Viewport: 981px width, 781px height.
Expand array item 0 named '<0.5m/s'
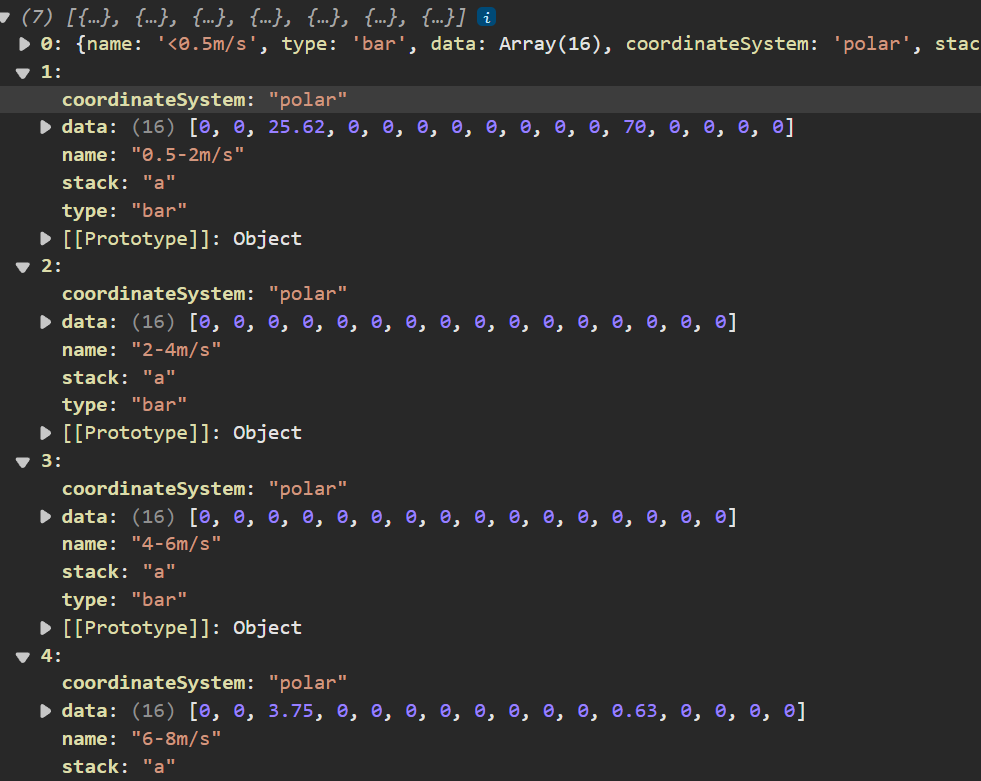(x=24, y=44)
